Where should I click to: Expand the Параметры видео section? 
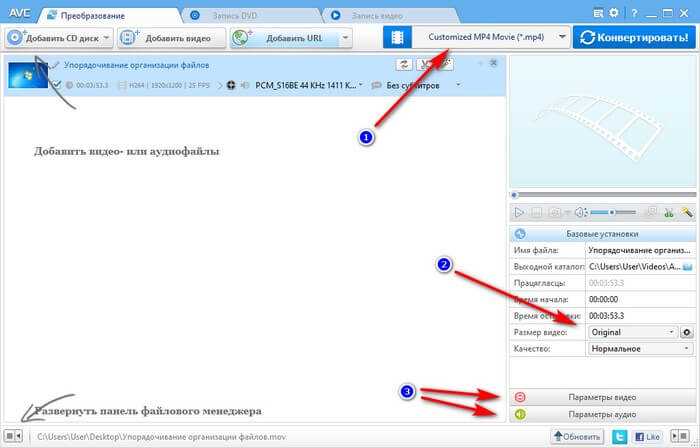[x=603, y=397]
